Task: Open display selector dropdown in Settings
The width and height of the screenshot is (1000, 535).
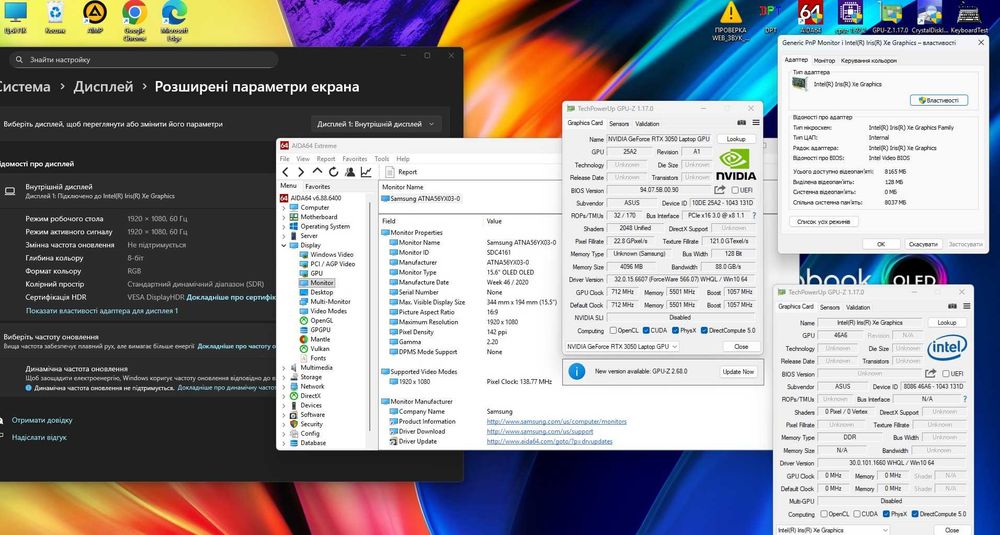Action: click(x=376, y=124)
